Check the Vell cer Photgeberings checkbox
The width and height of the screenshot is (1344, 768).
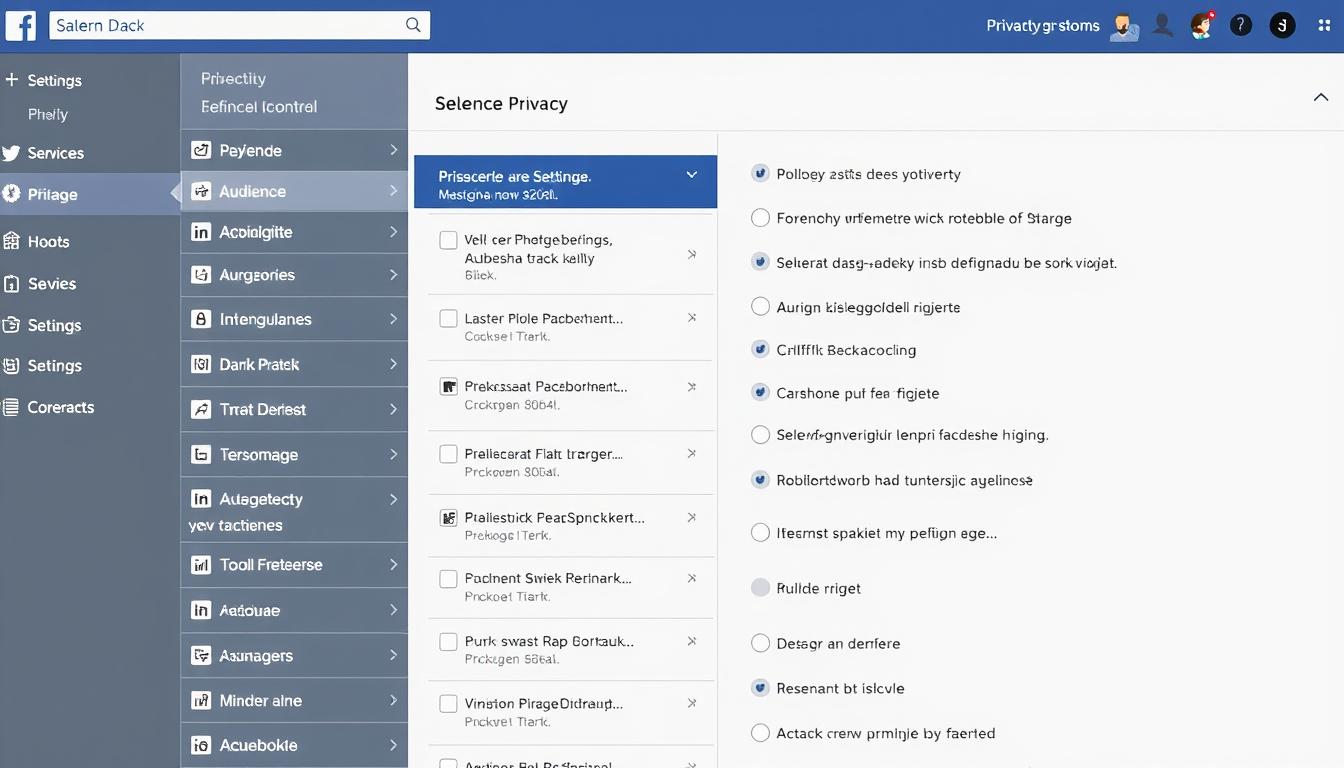click(x=448, y=240)
